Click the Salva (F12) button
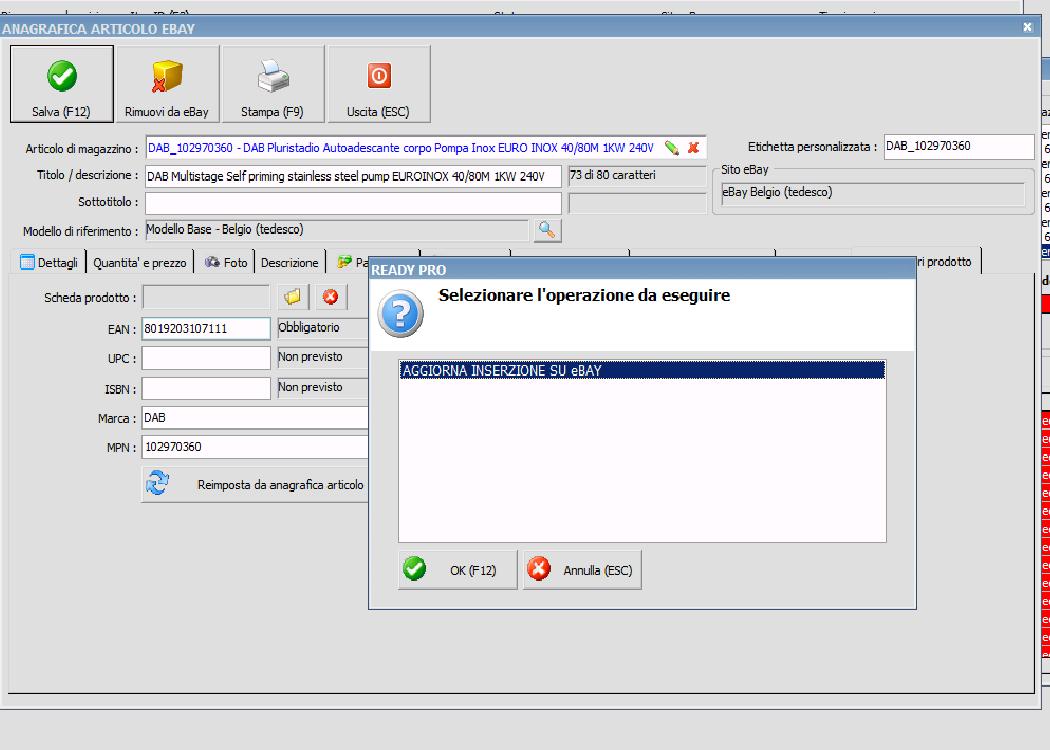This screenshot has height=750, width=1050. coord(62,84)
